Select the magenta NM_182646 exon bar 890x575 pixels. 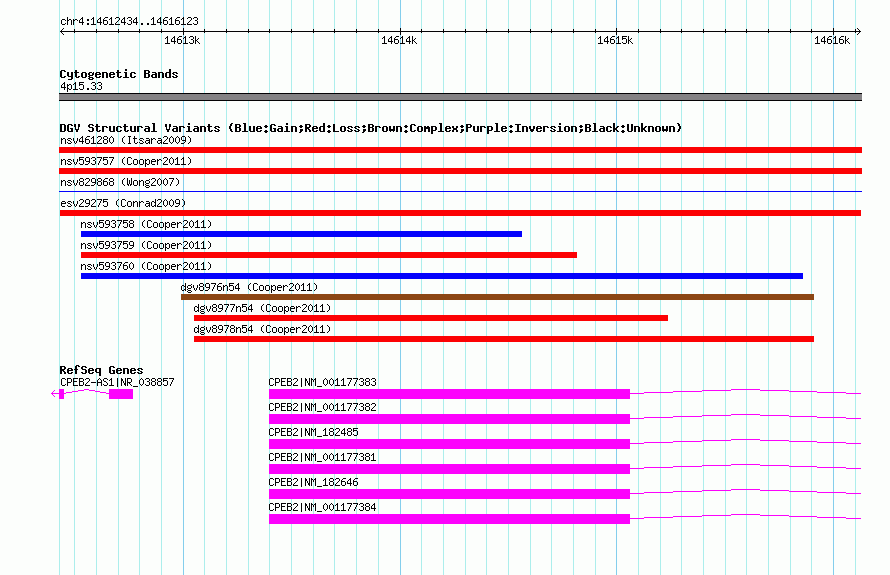point(450,494)
